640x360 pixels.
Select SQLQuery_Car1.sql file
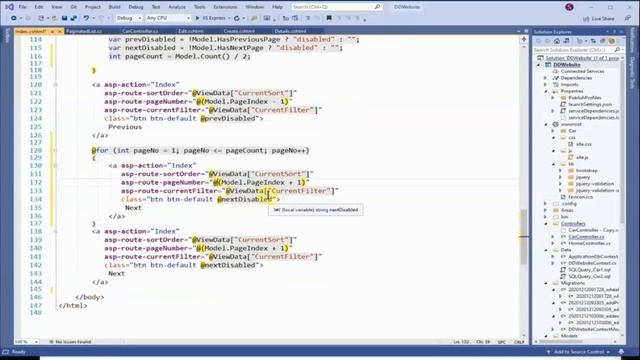click(589, 270)
